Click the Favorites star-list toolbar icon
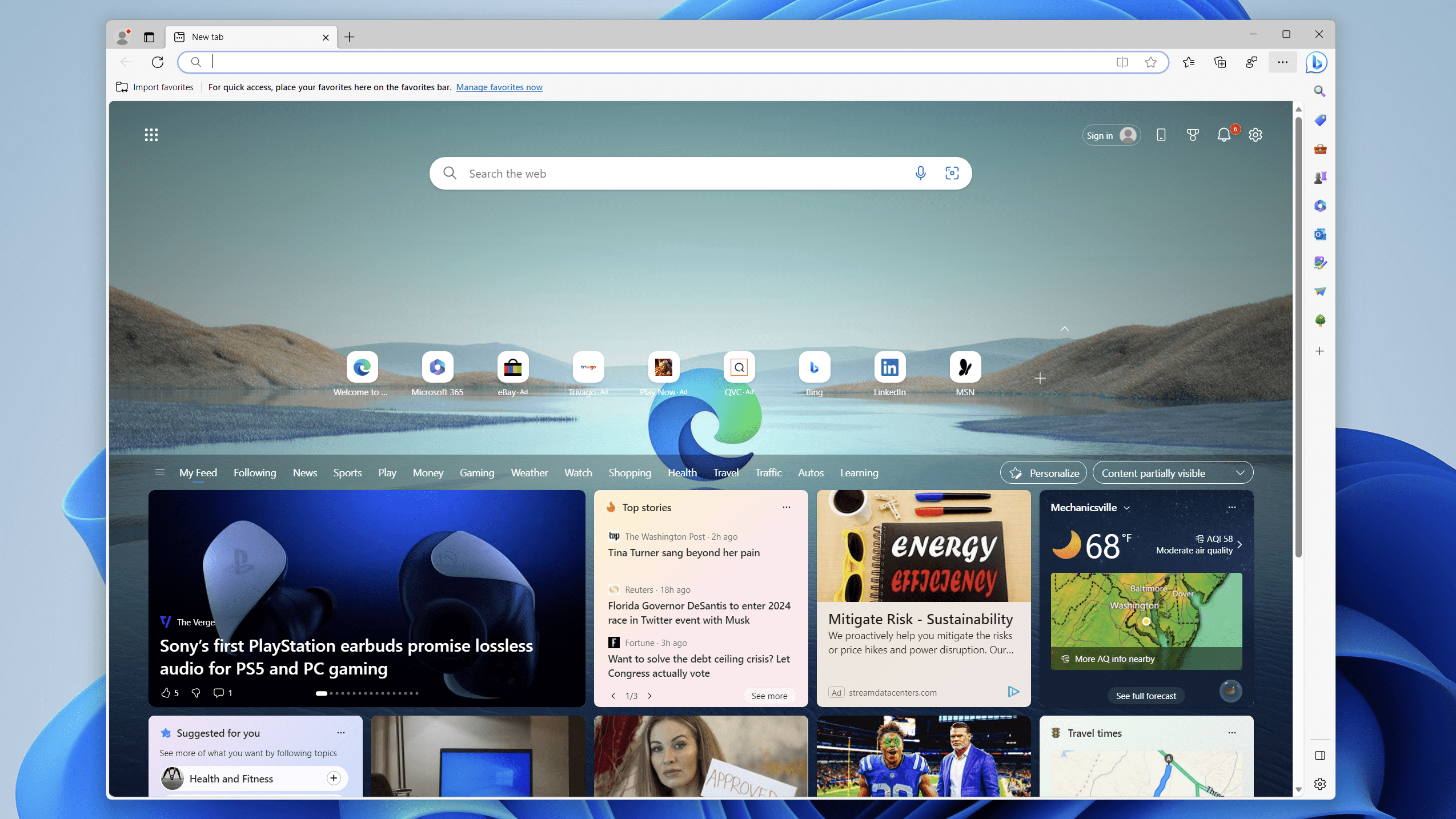This screenshot has height=819, width=1456. [1188, 62]
